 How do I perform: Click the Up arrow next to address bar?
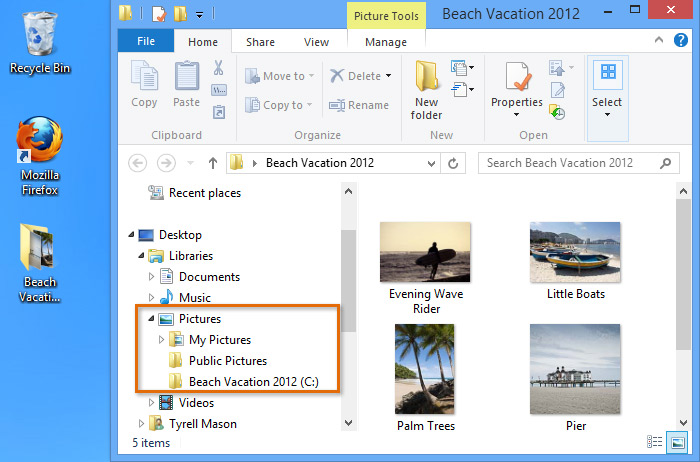213,163
